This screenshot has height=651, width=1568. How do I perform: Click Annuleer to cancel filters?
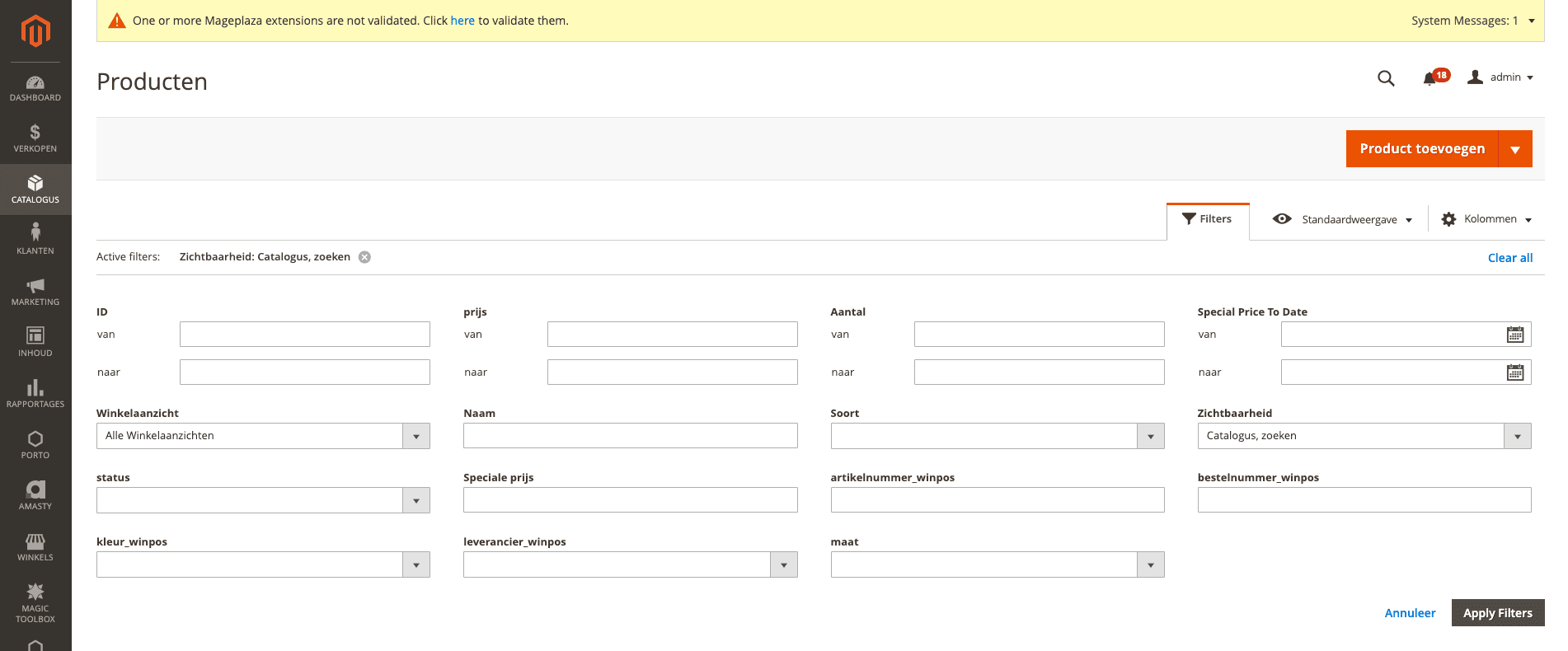click(1410, 613)
